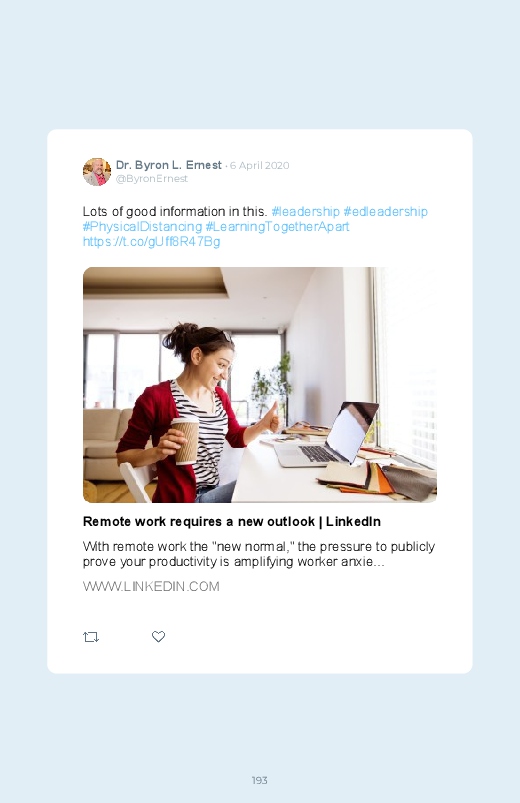Click the author name Dr. Byron L. Ernest
This screenshot has height=803, width=520.
pyautogui.click(x=169, y=165)
